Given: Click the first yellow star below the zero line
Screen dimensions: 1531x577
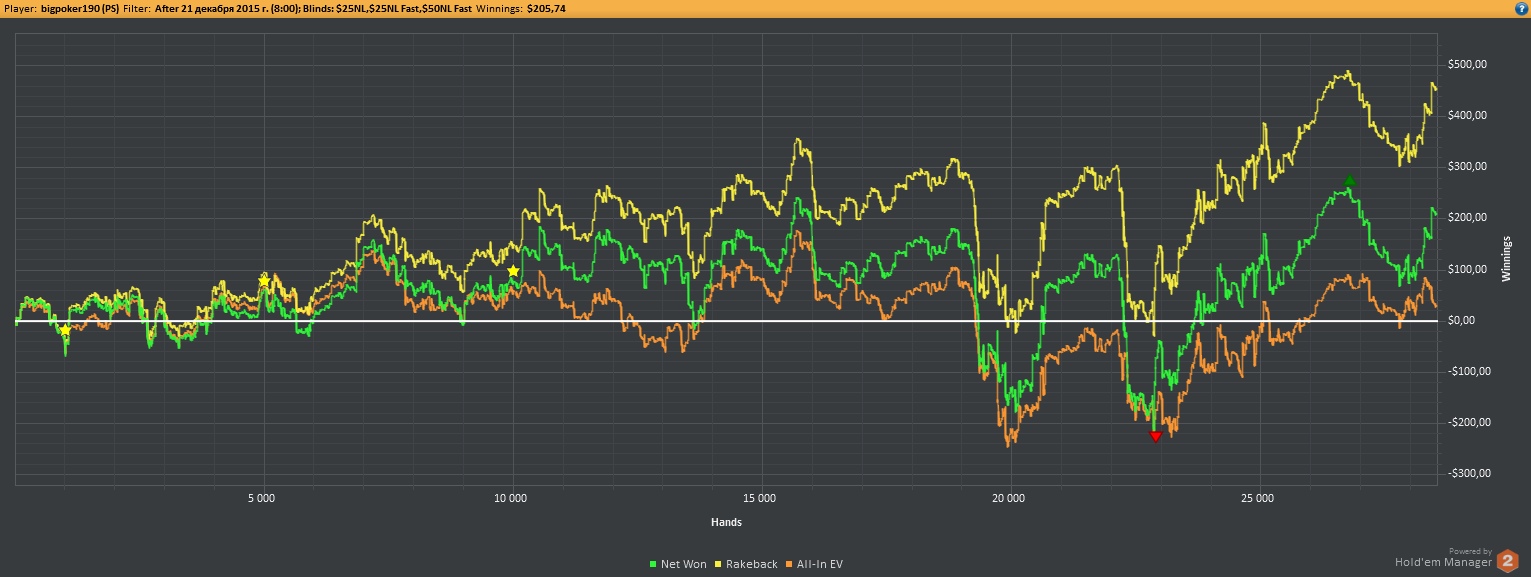Looking at the screenshot, I should pyautogui.click(x=65, y=330).
